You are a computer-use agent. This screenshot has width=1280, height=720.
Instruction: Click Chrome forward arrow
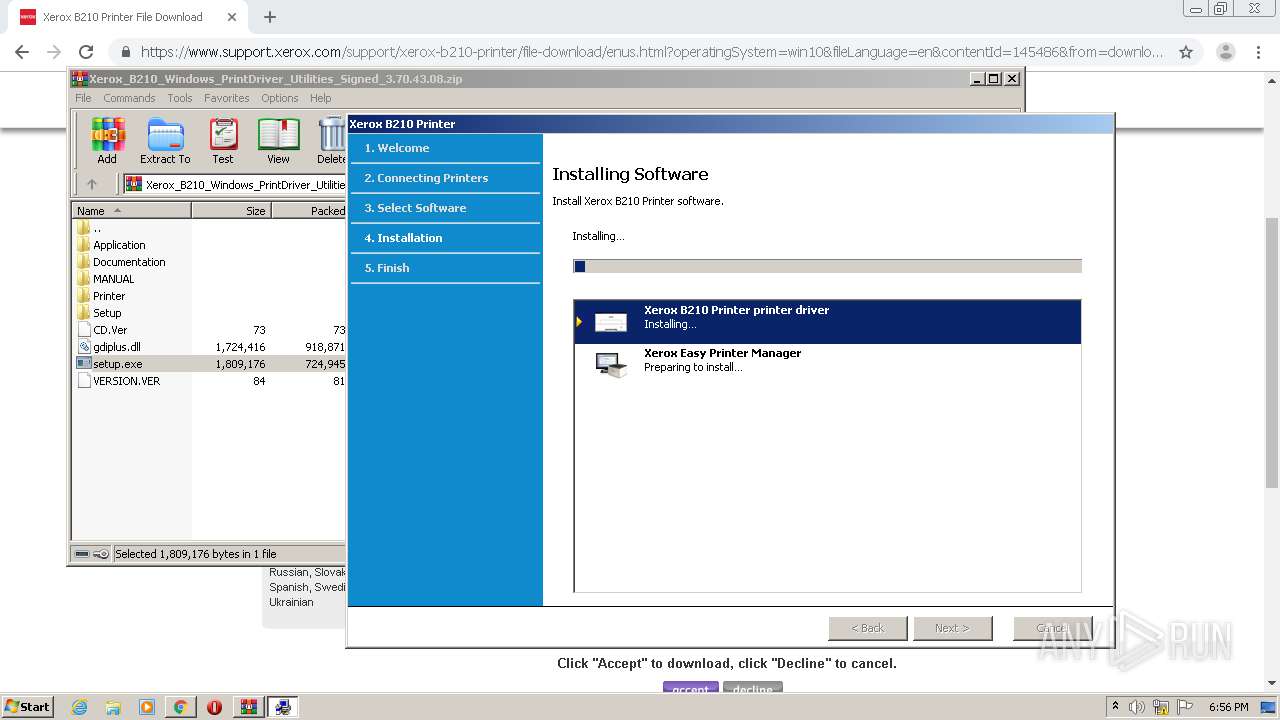[x=54, y=52]
